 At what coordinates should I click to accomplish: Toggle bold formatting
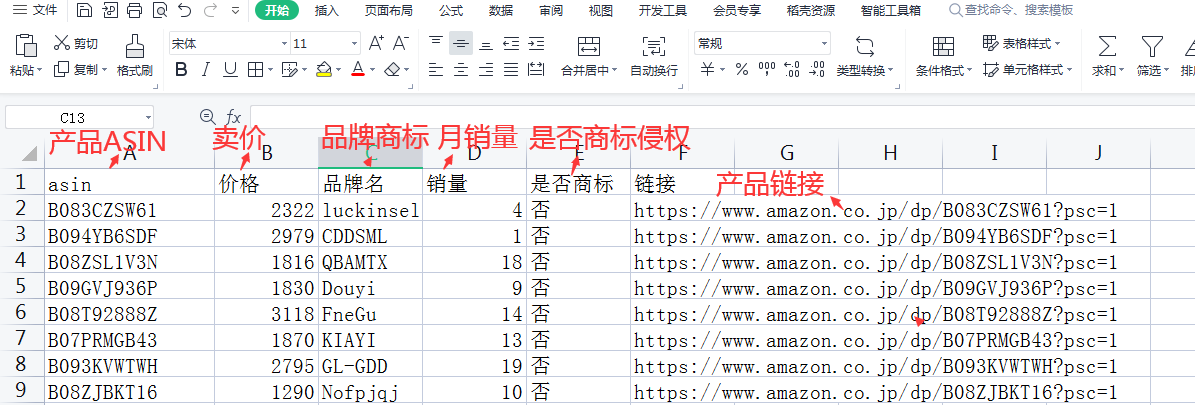pos(181,70)
